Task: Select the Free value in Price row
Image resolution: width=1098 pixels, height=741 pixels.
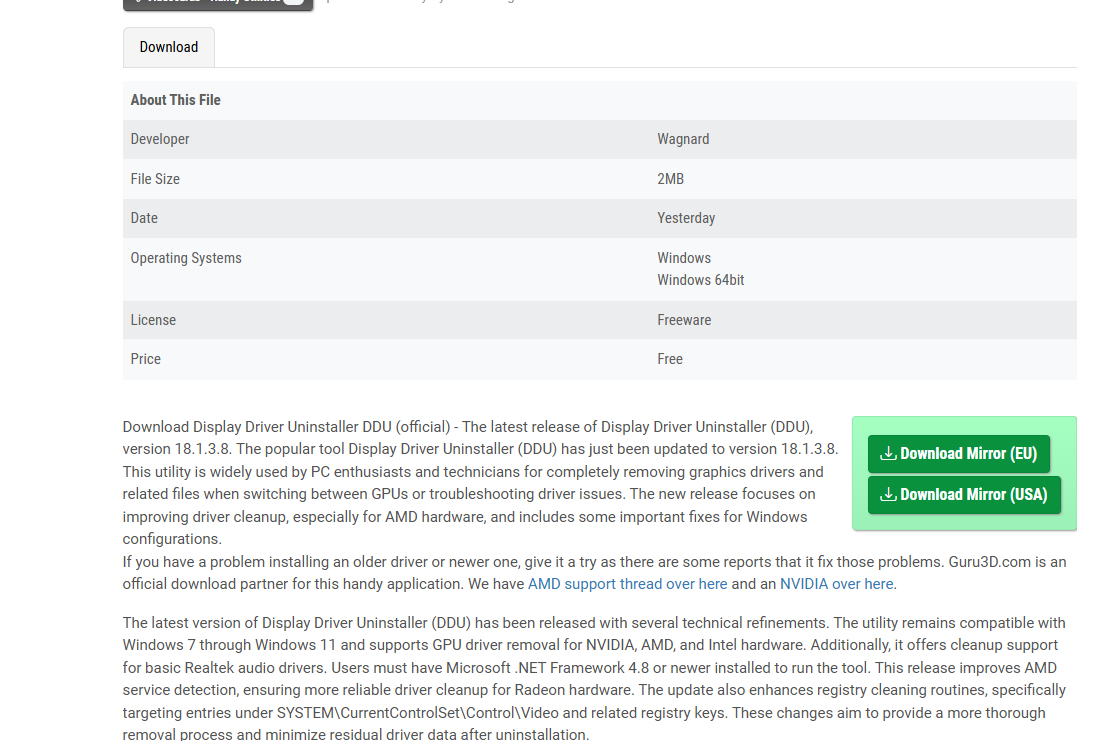Action: (x=669, y=359)
